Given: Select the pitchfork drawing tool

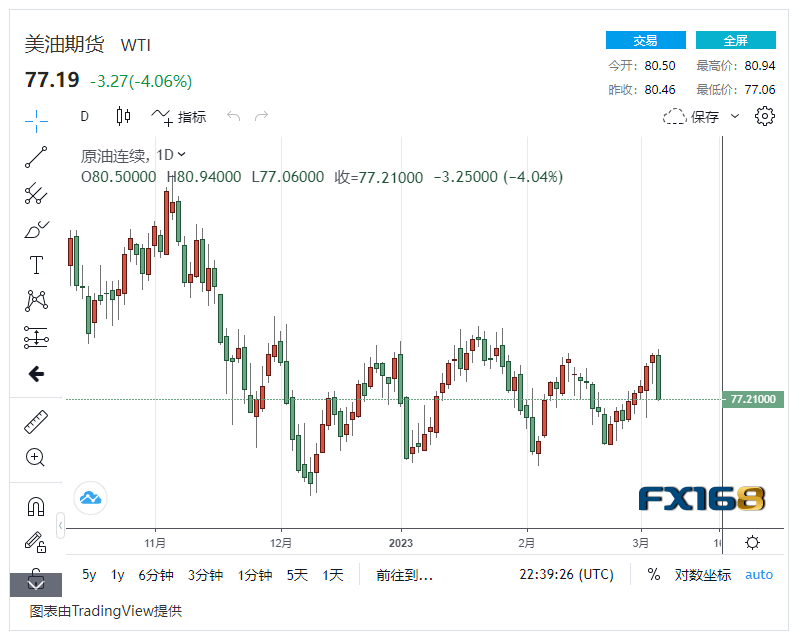Looking at the screenshot, I should click(x=36, y=193).
